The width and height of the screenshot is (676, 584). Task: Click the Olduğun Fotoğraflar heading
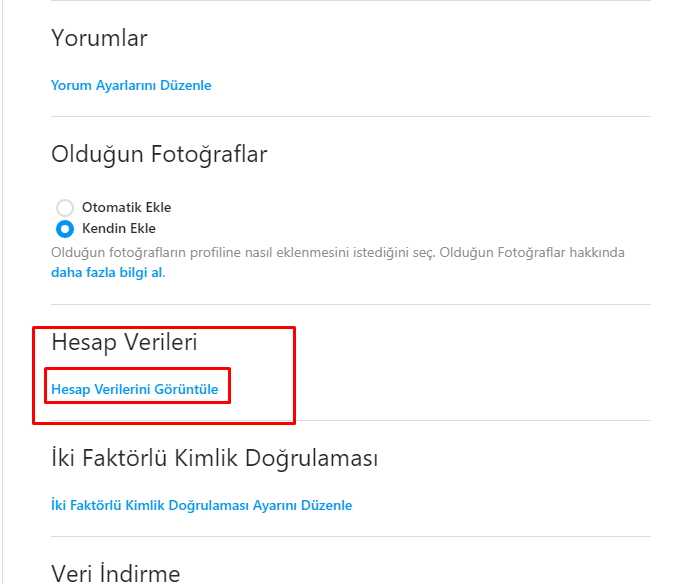click(x=159, y=155)
